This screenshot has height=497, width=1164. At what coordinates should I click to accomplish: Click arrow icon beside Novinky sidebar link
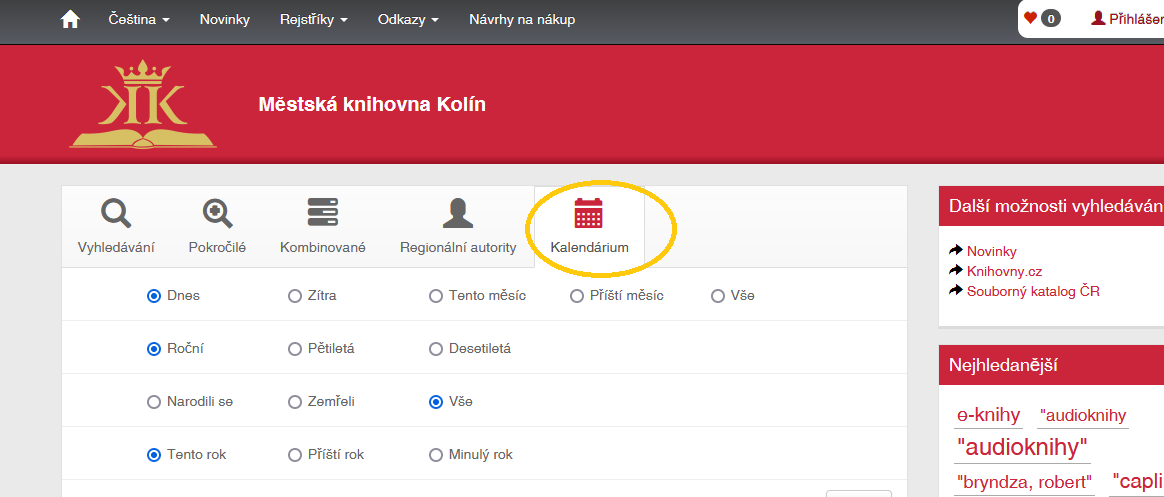956,250
